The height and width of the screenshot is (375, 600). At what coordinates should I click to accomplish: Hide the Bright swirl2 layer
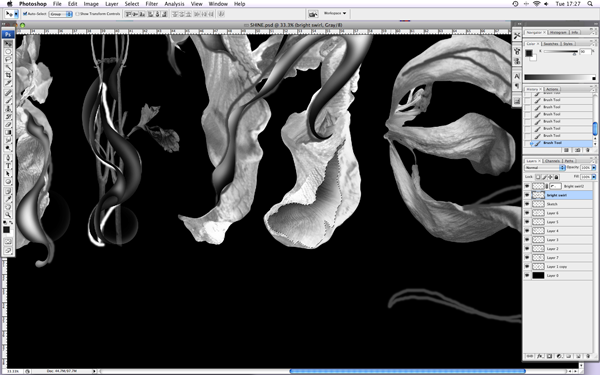pos(527,186)
